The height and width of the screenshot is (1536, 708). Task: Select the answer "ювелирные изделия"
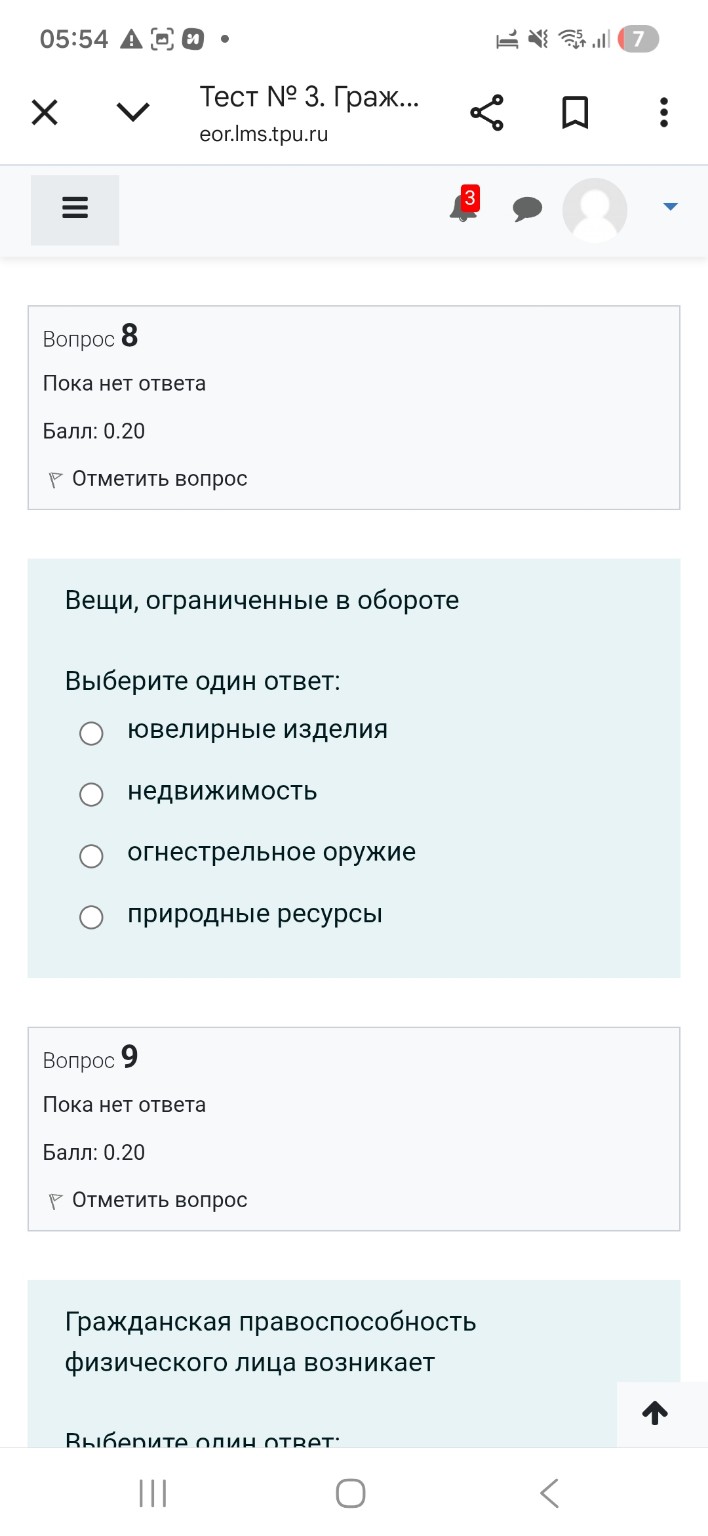[91, 733]
